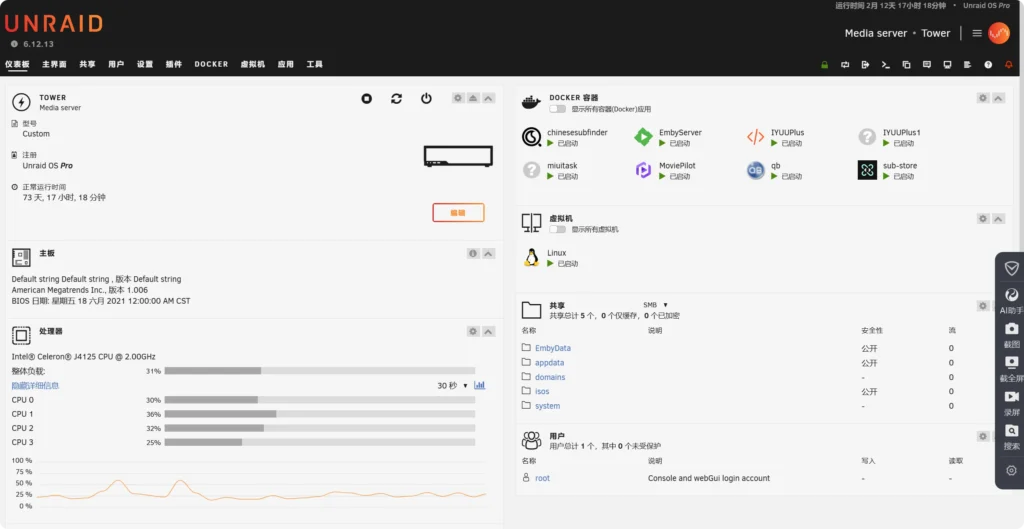Open the root user account

point(542,478)
